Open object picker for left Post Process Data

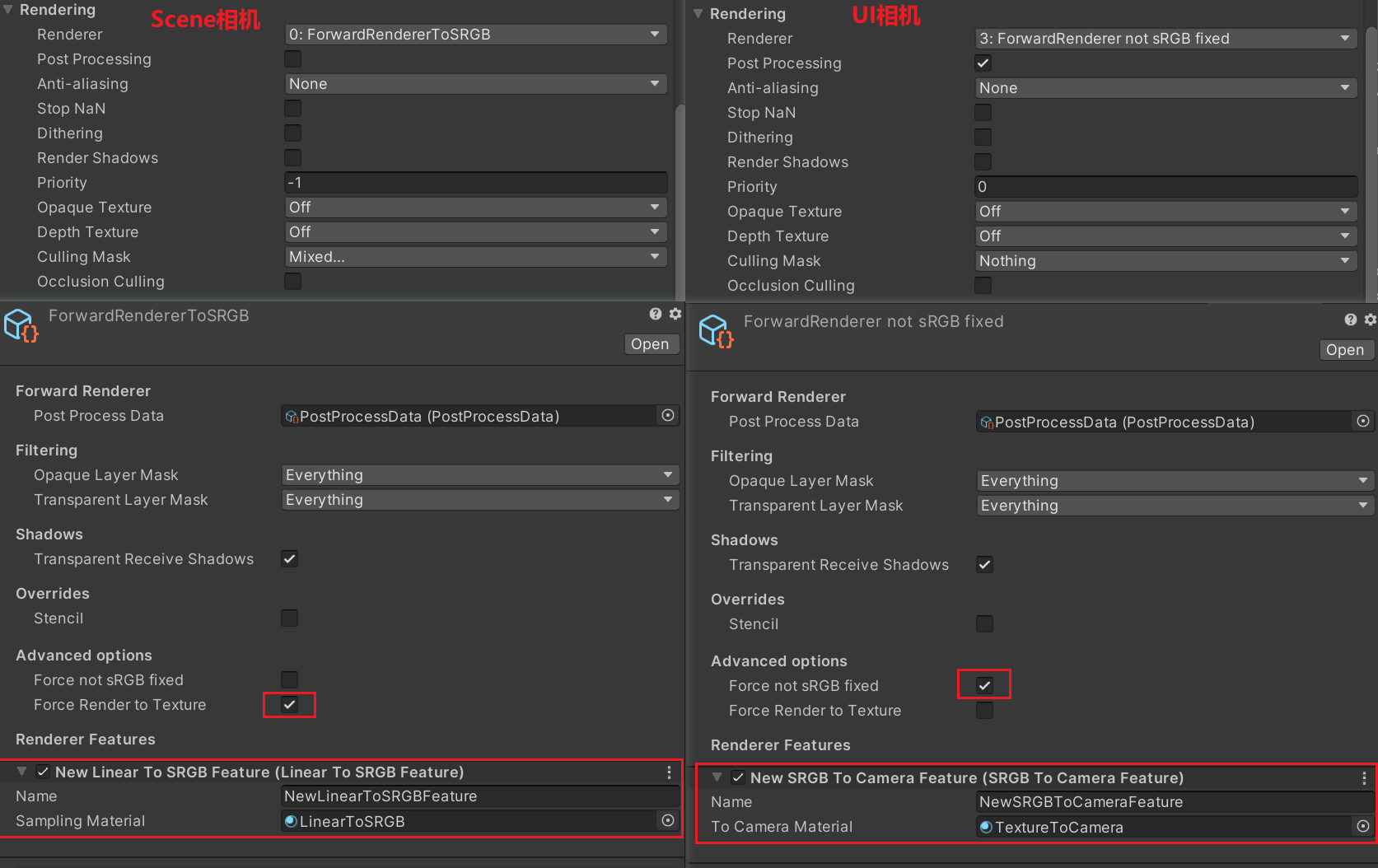(x=668, y=416)
